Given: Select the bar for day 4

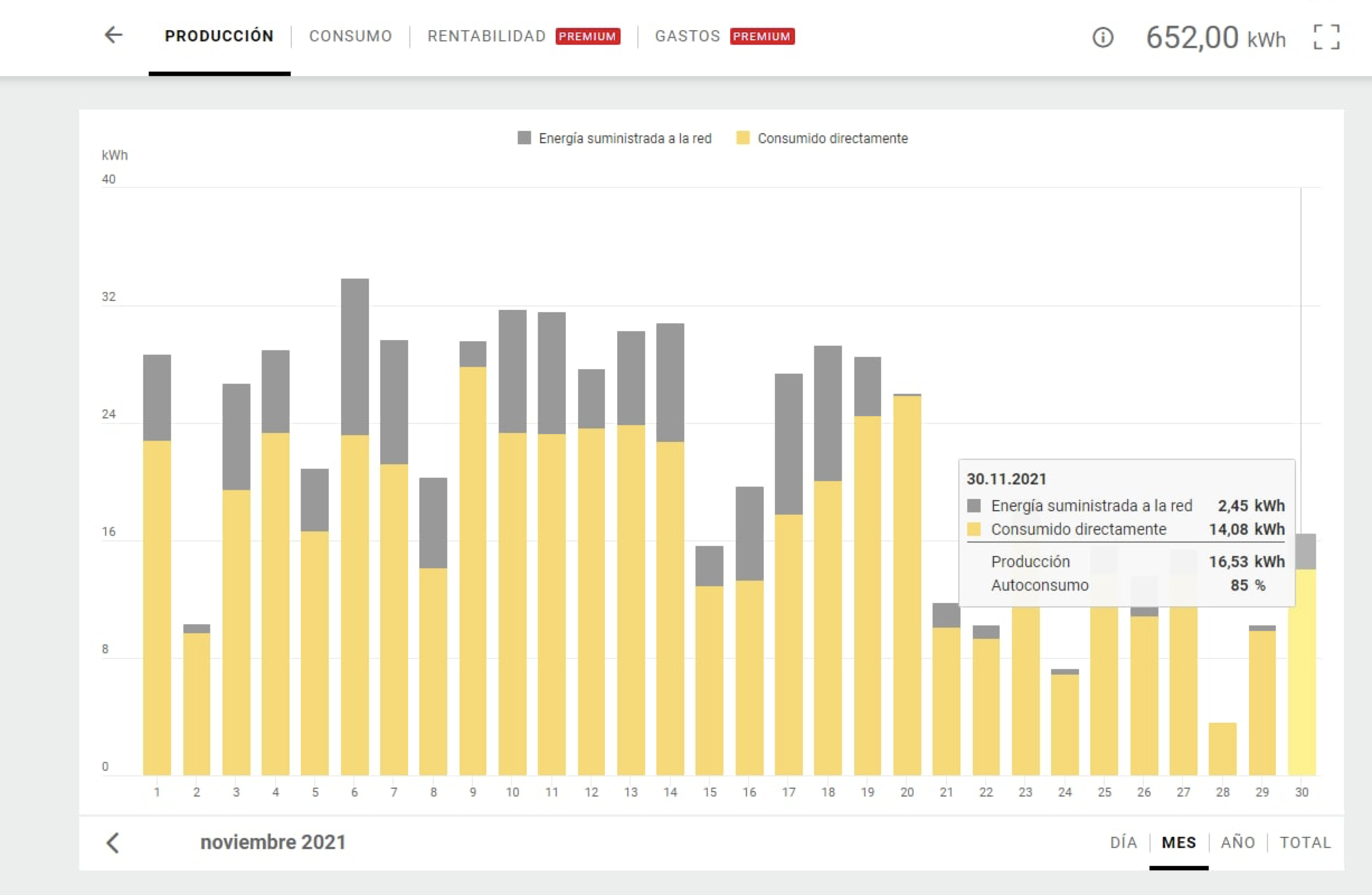Looking at the screenshot, I should coord(276,562).
